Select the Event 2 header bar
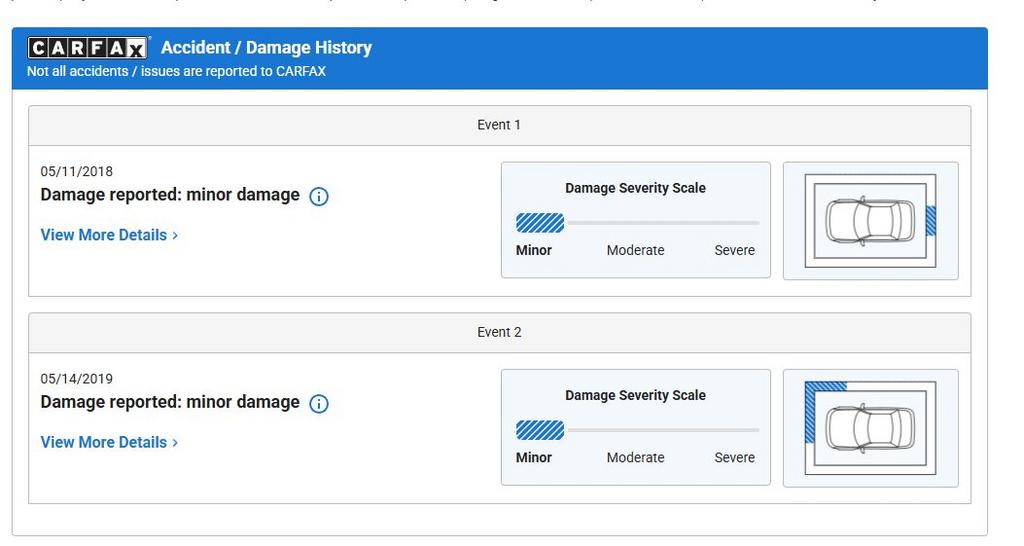The height and width of the screenshot is (546, 1024). click(x=500, y=332)
